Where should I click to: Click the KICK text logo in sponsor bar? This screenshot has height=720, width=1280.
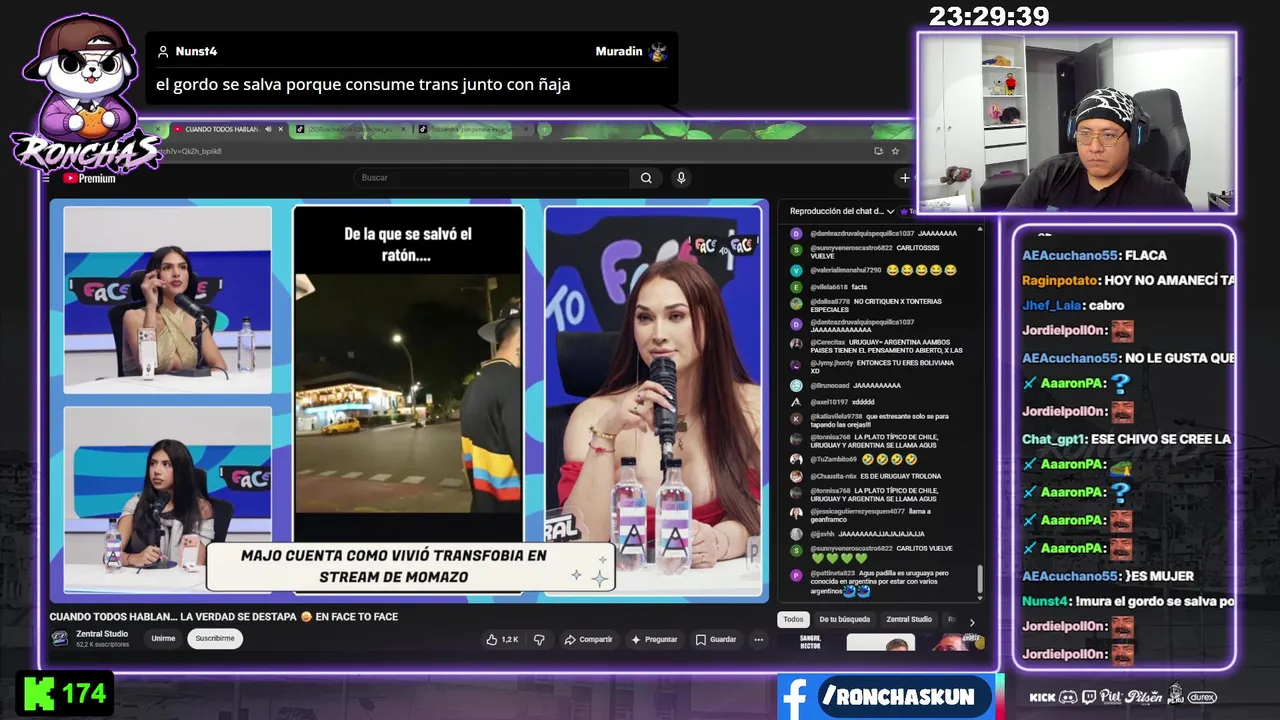[1042, 697]
